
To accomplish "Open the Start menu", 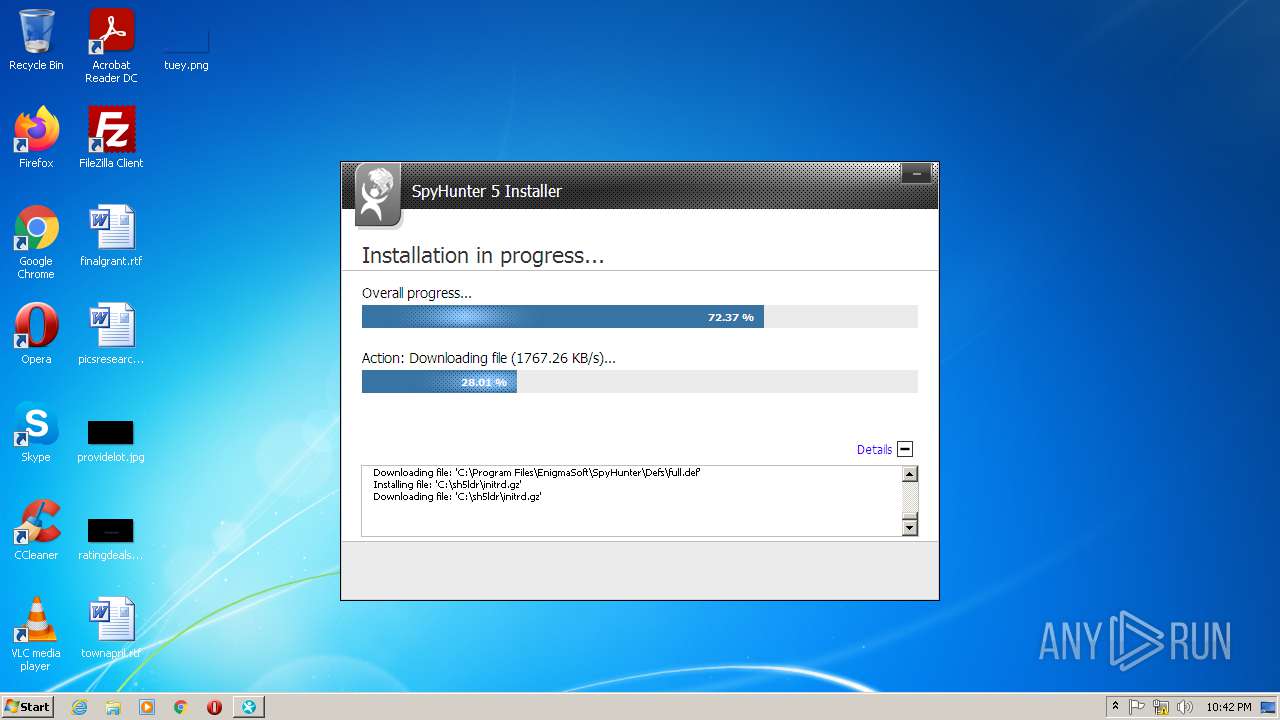I will (27, 707).
